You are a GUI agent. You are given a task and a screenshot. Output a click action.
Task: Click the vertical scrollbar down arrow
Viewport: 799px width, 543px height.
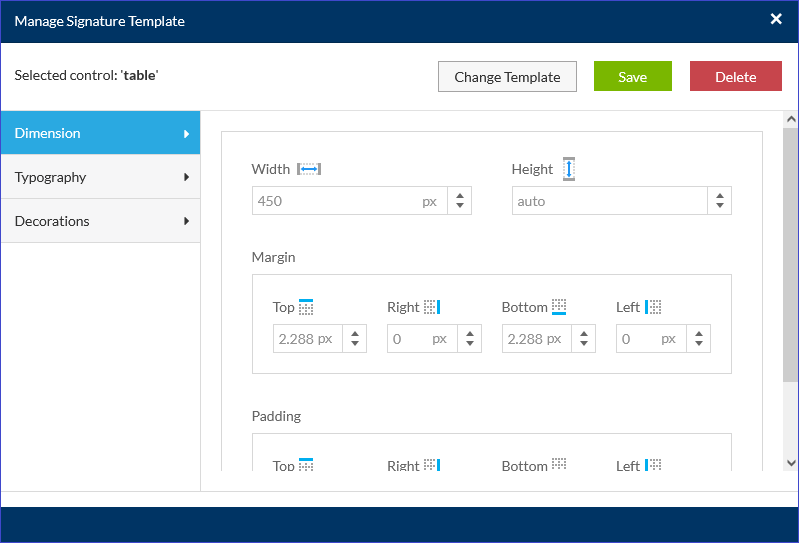pyautogui.click(x=790, y=462)
